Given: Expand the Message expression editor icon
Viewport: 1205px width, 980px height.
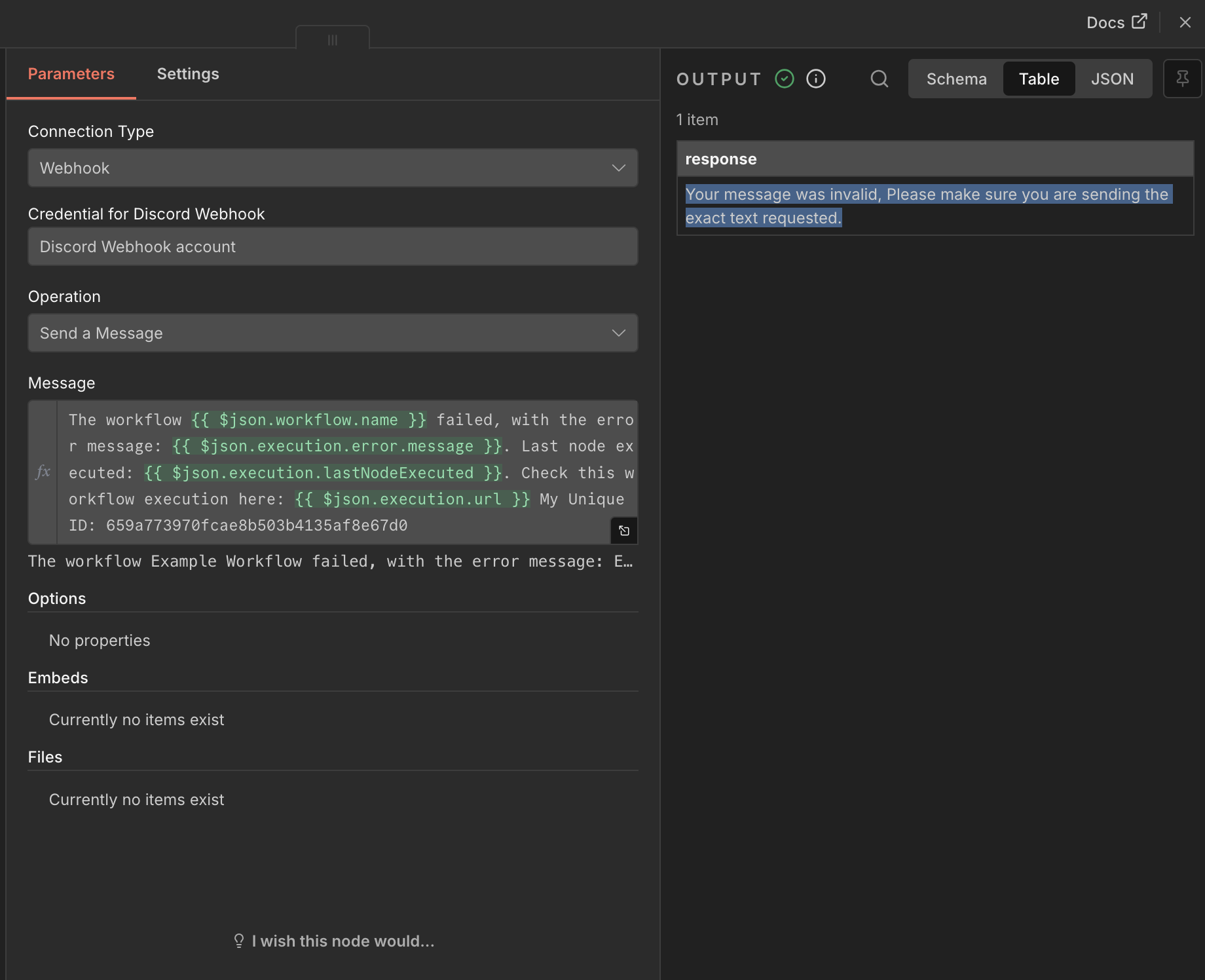Looking at the screenshot, I should pos(623,531).
